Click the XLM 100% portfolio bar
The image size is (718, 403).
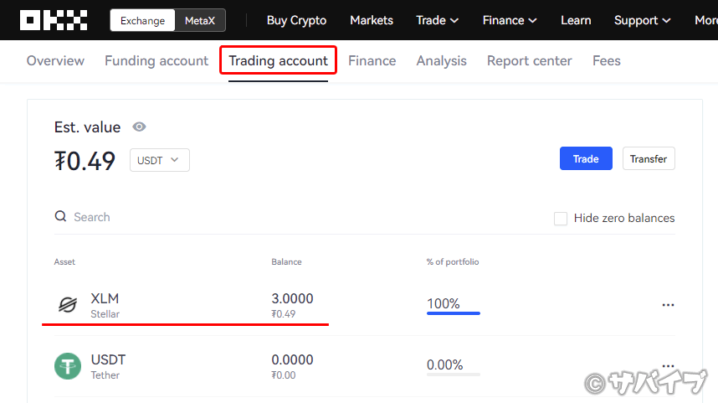(453, 313)
